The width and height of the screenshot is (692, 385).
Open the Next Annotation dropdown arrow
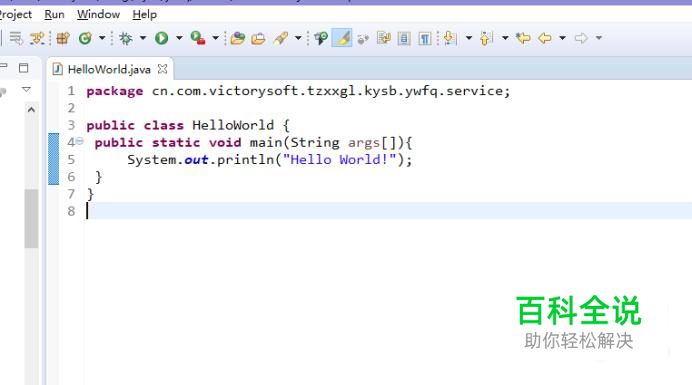[x=469, y=38]
